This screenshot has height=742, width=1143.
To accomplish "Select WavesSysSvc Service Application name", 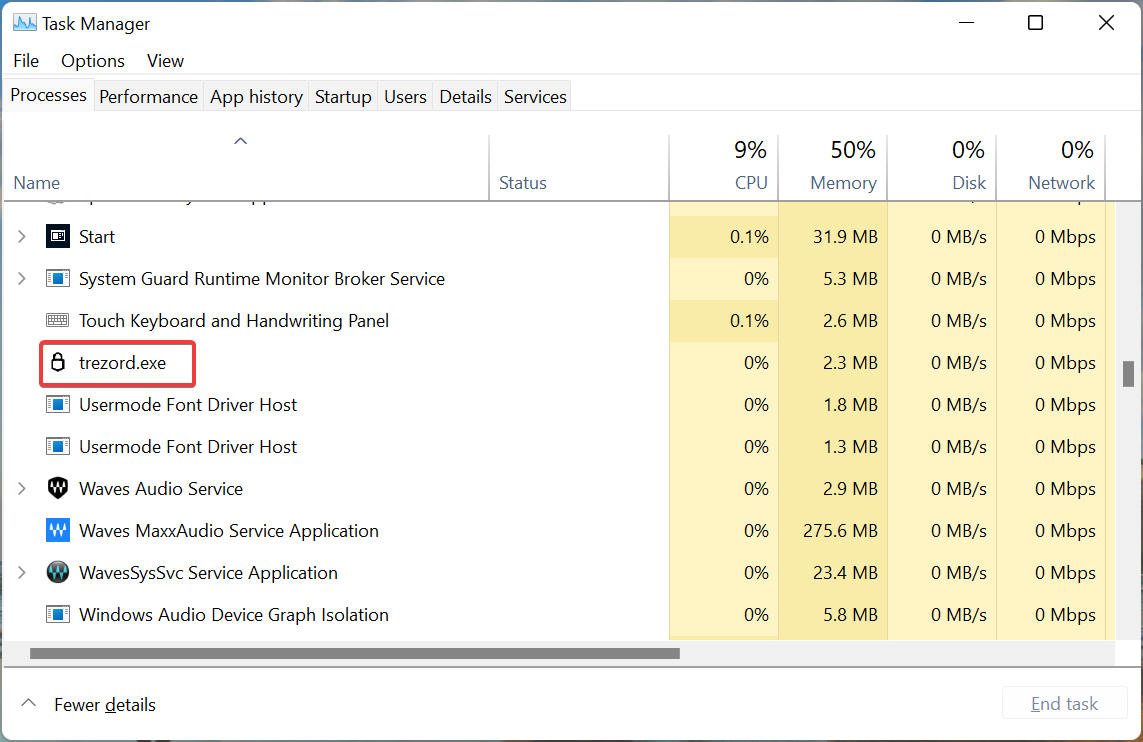I will click(x=208, y=572).
